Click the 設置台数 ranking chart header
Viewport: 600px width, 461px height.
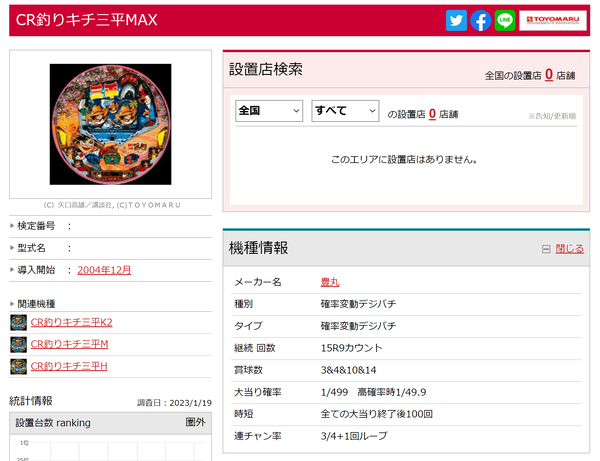click(x=110, y=423)
